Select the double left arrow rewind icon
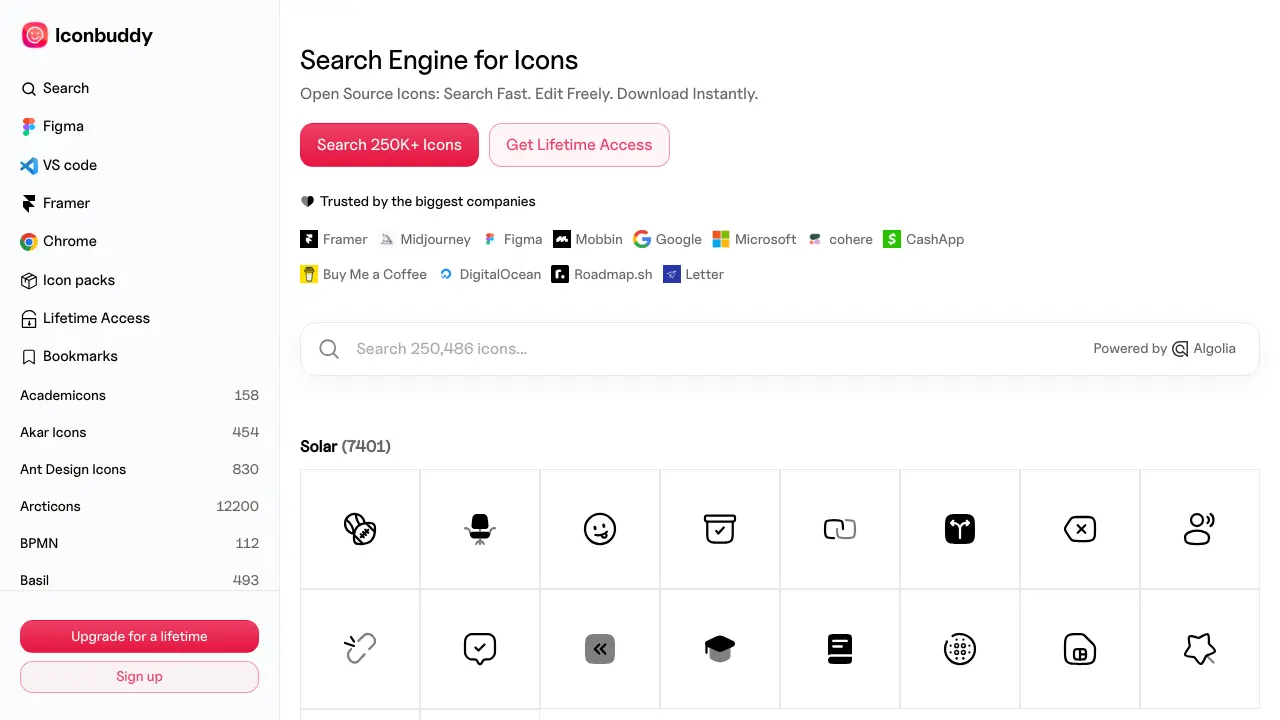1280x720 pixels. pos(600,649)
